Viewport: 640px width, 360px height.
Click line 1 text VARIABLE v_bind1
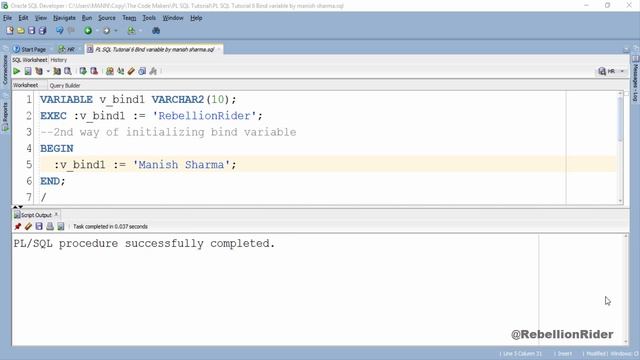(92, 100)
